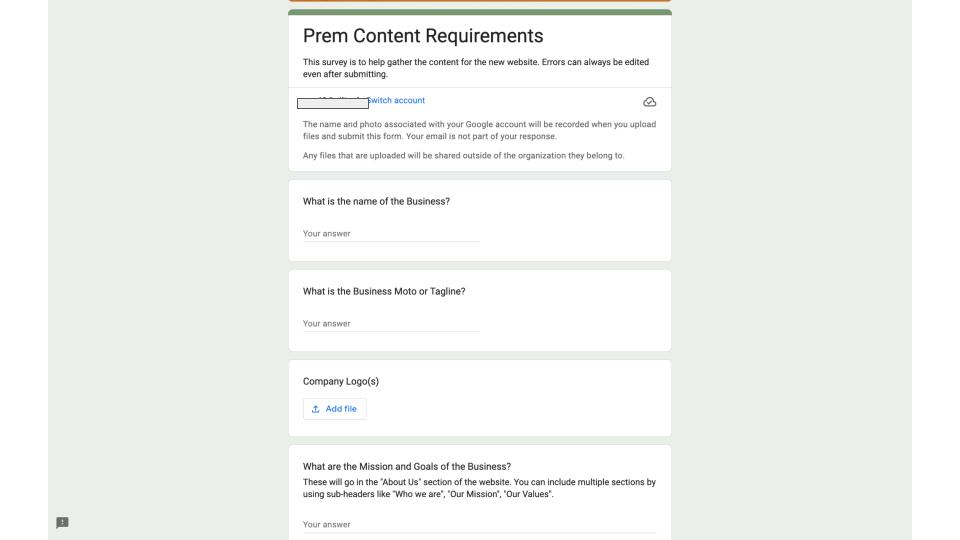Focus the business name answer field
This screenshot has height=540, width=960.
click(391, 234)
